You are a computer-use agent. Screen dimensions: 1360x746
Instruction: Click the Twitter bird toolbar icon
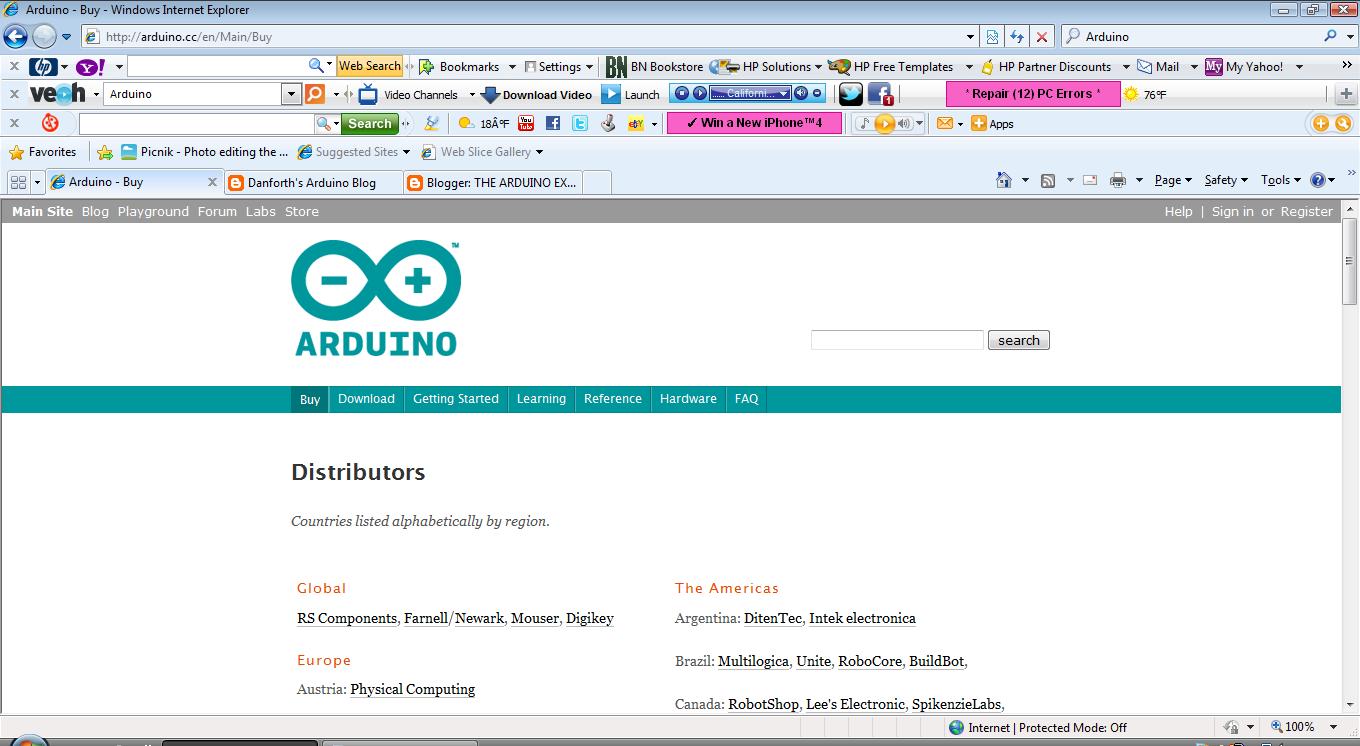coord(579,123)
